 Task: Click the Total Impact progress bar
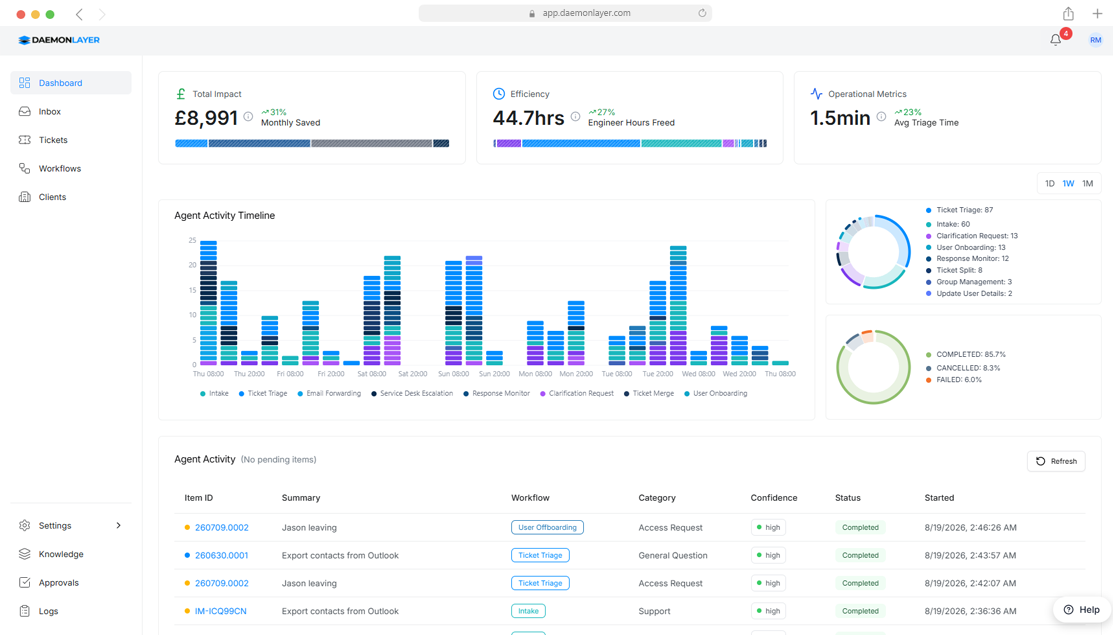coord(312,143)
